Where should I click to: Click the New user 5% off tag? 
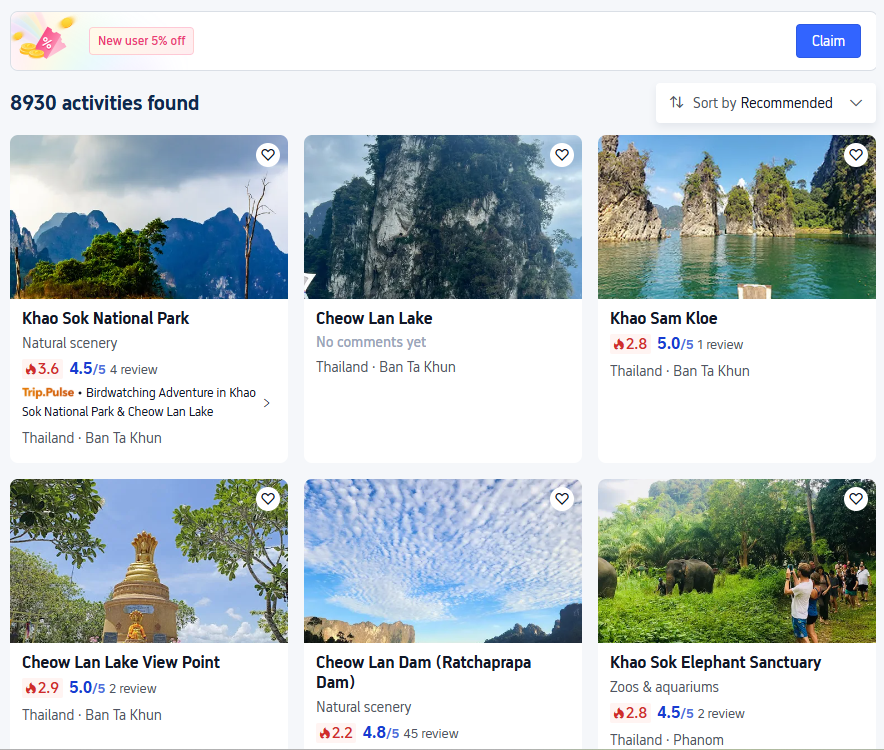(141, 41)
